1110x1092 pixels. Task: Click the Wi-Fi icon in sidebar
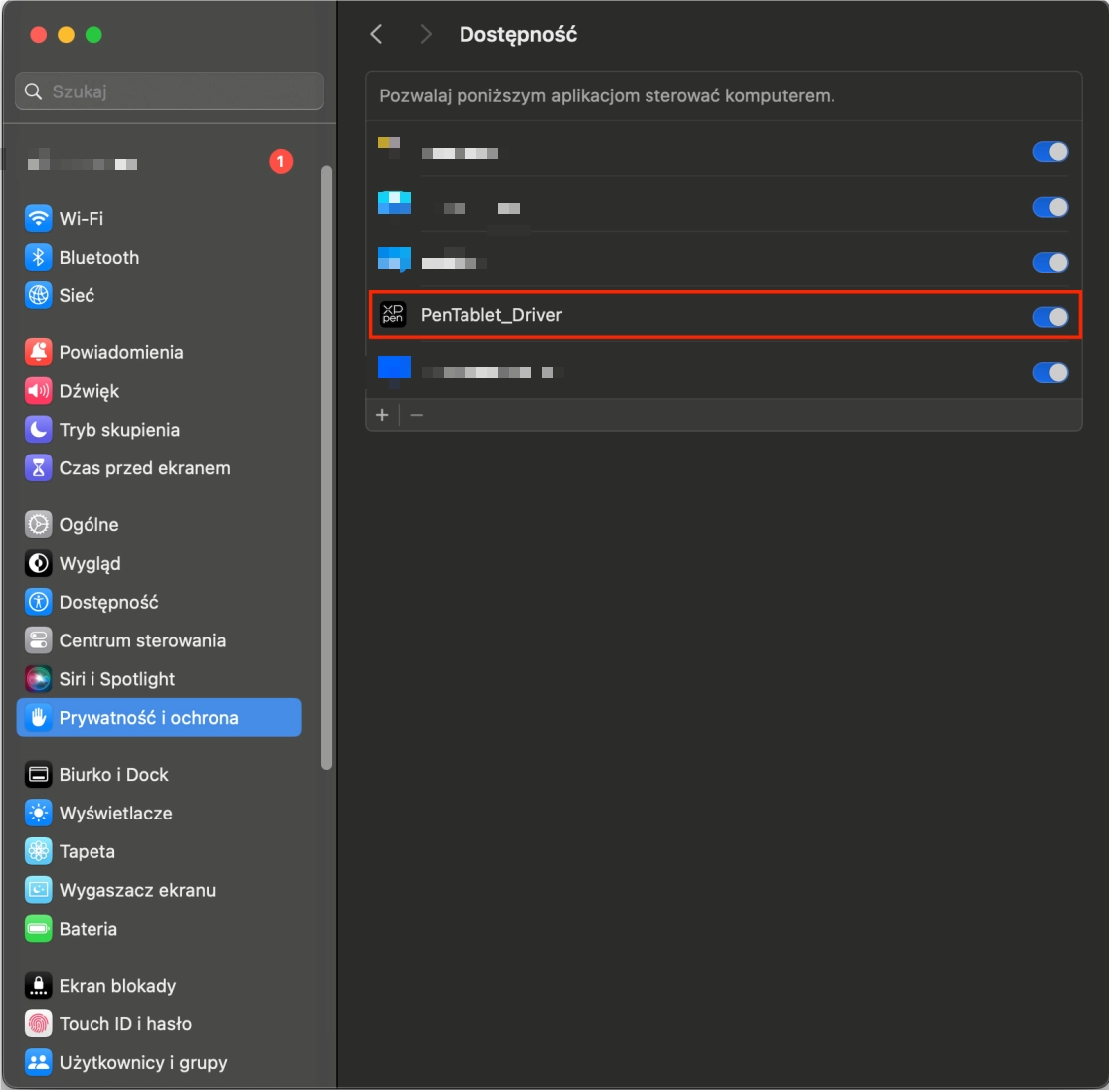coord(38,218)
